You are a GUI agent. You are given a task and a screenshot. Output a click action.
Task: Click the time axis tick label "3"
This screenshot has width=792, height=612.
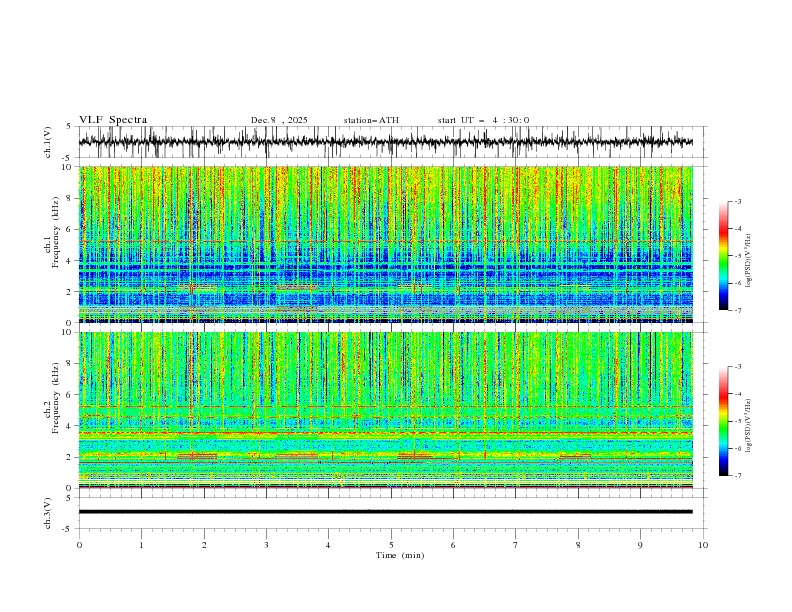pos(266,545)
